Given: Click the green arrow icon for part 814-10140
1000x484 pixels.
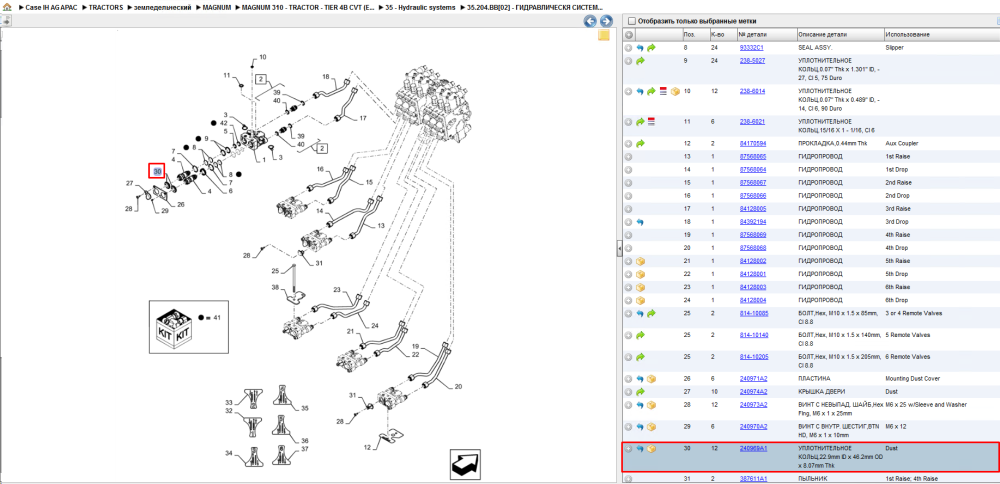Looking at the screenshot, I should coord(640,335).
